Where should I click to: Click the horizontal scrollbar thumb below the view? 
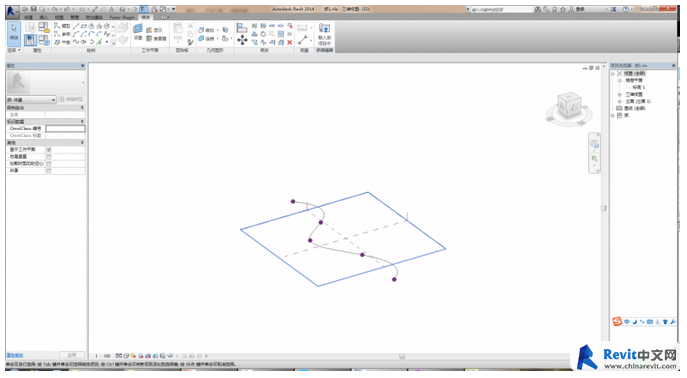402,356
